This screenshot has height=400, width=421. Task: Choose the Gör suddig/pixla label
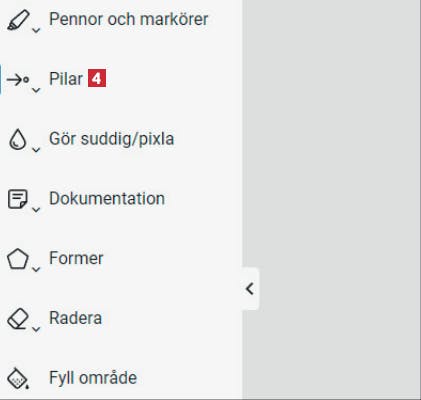pyautogui.click(x=112, y=139)
